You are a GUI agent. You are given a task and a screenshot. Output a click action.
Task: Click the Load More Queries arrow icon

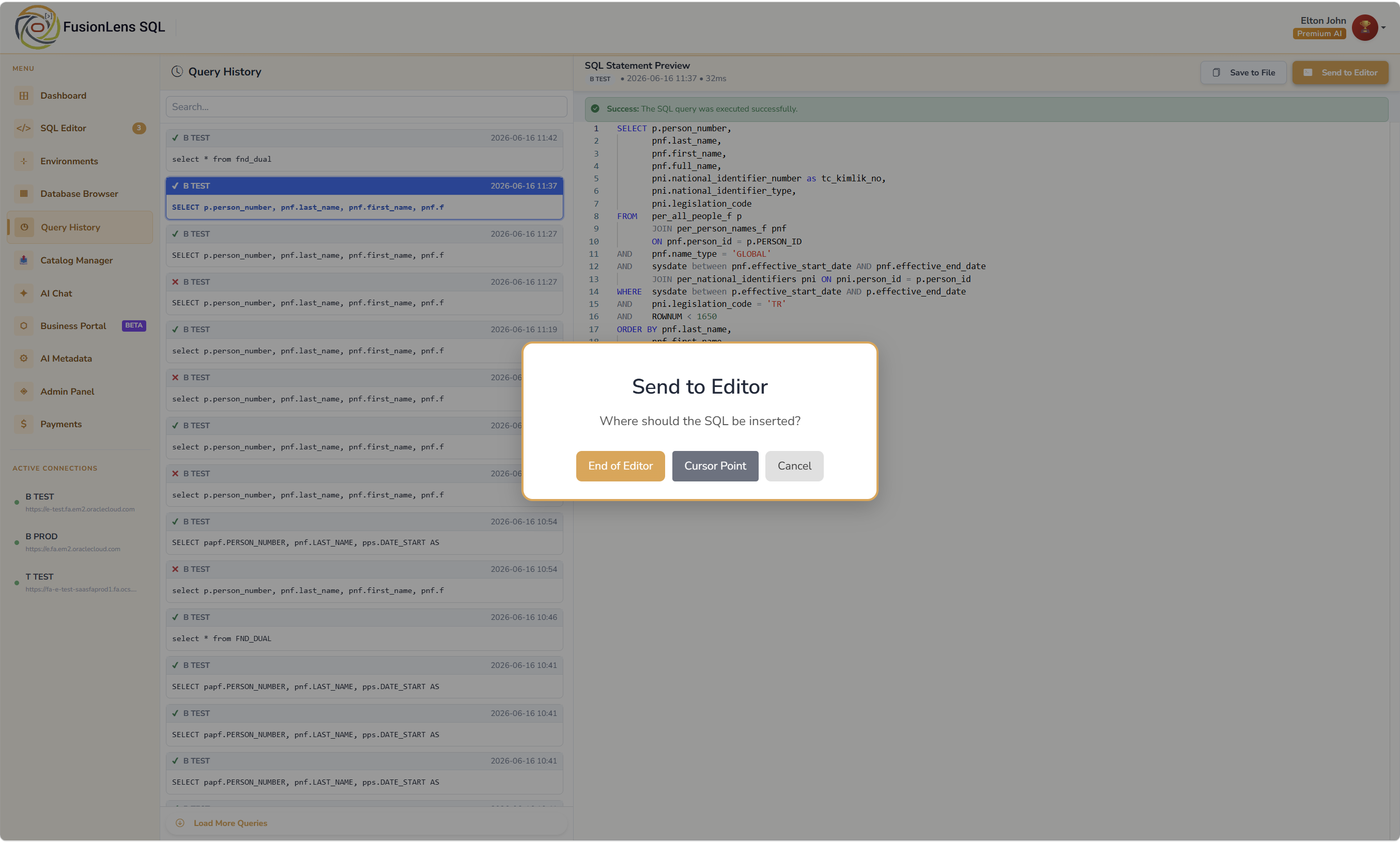click(180, 823)
